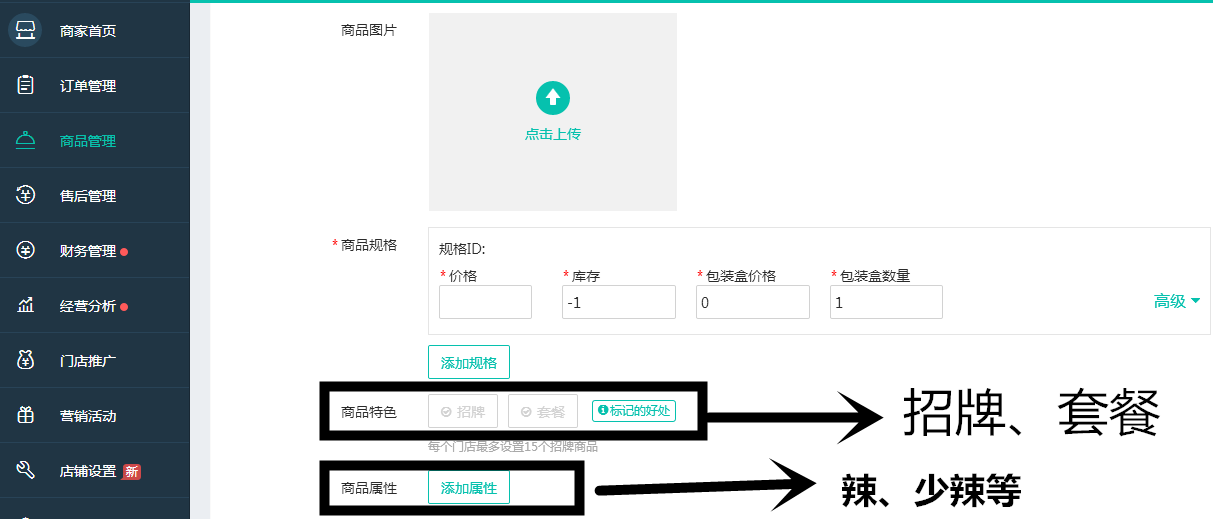Click the 库存 input field showing -1
This screenshot has width=1213, height=519.
pyautogui.click(x=619, y=302)
